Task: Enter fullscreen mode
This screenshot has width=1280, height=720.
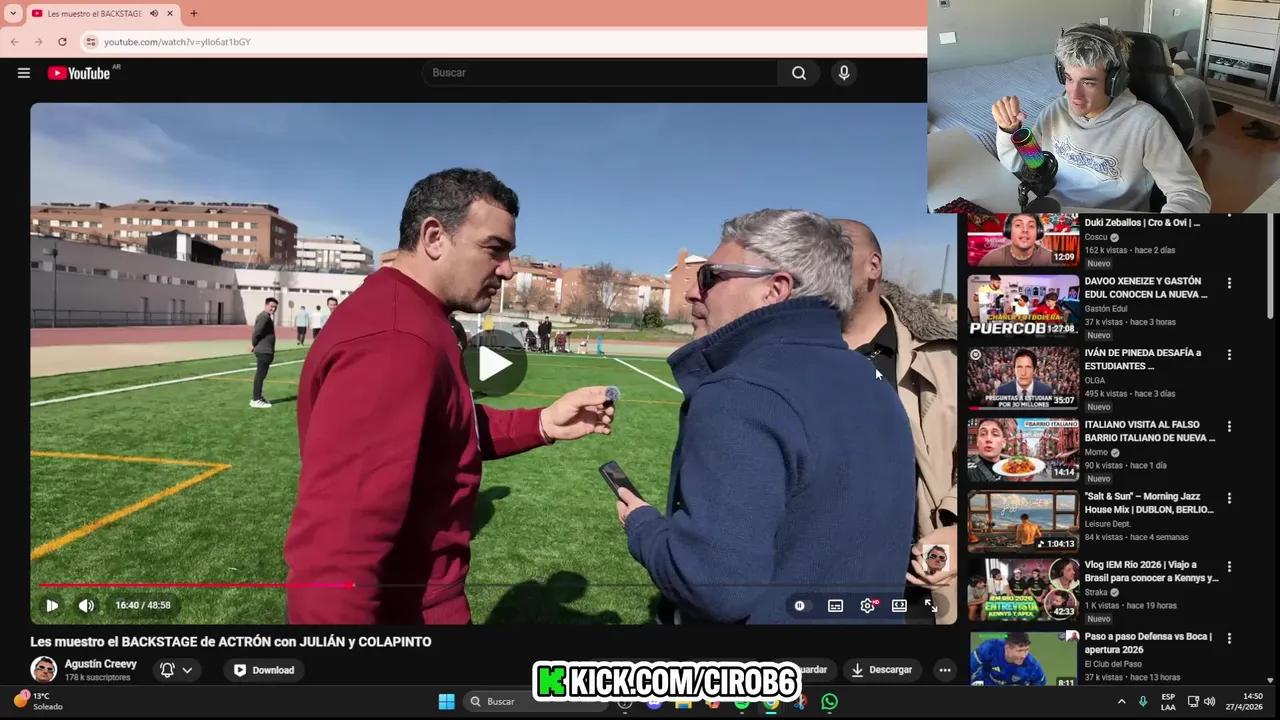Action: point(931,605)
